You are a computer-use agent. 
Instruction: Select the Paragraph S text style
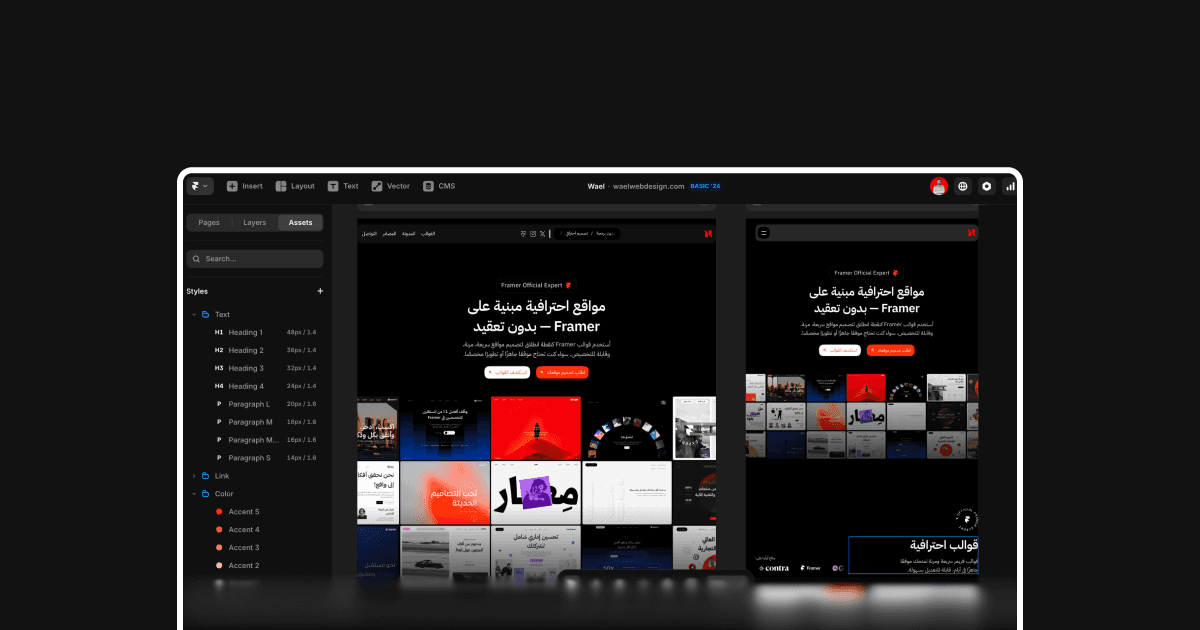(265, 458)
